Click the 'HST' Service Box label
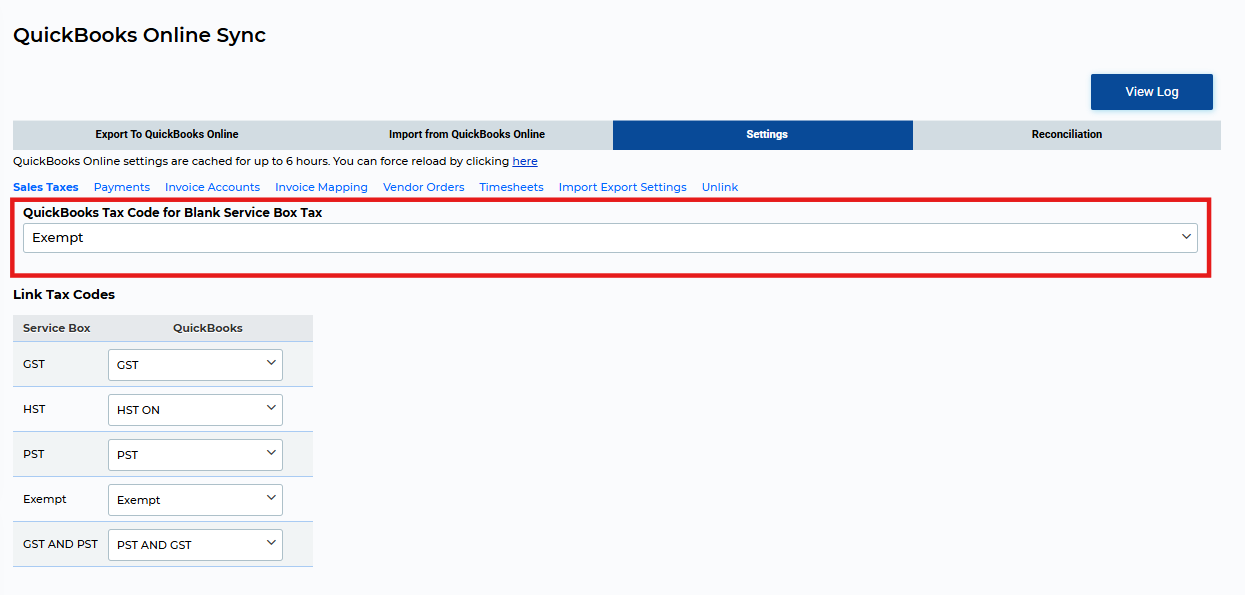This screenshot has height=595, width=1245. (x=34, y=409)
